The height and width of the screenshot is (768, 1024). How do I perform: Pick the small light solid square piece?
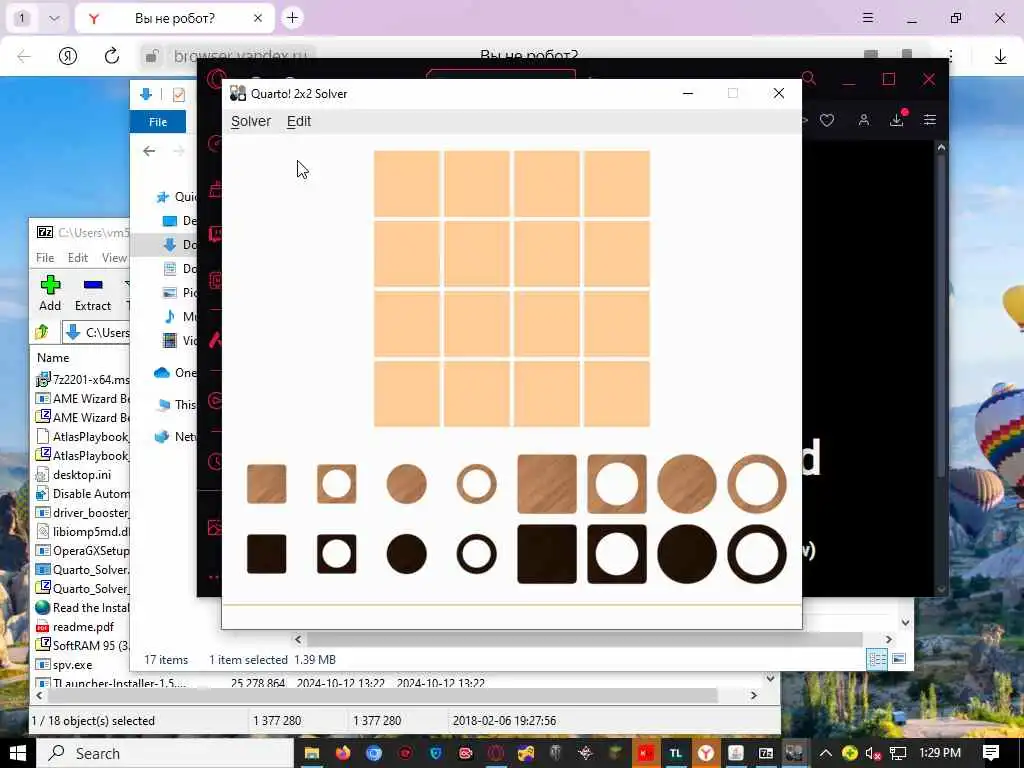[266, 484]
